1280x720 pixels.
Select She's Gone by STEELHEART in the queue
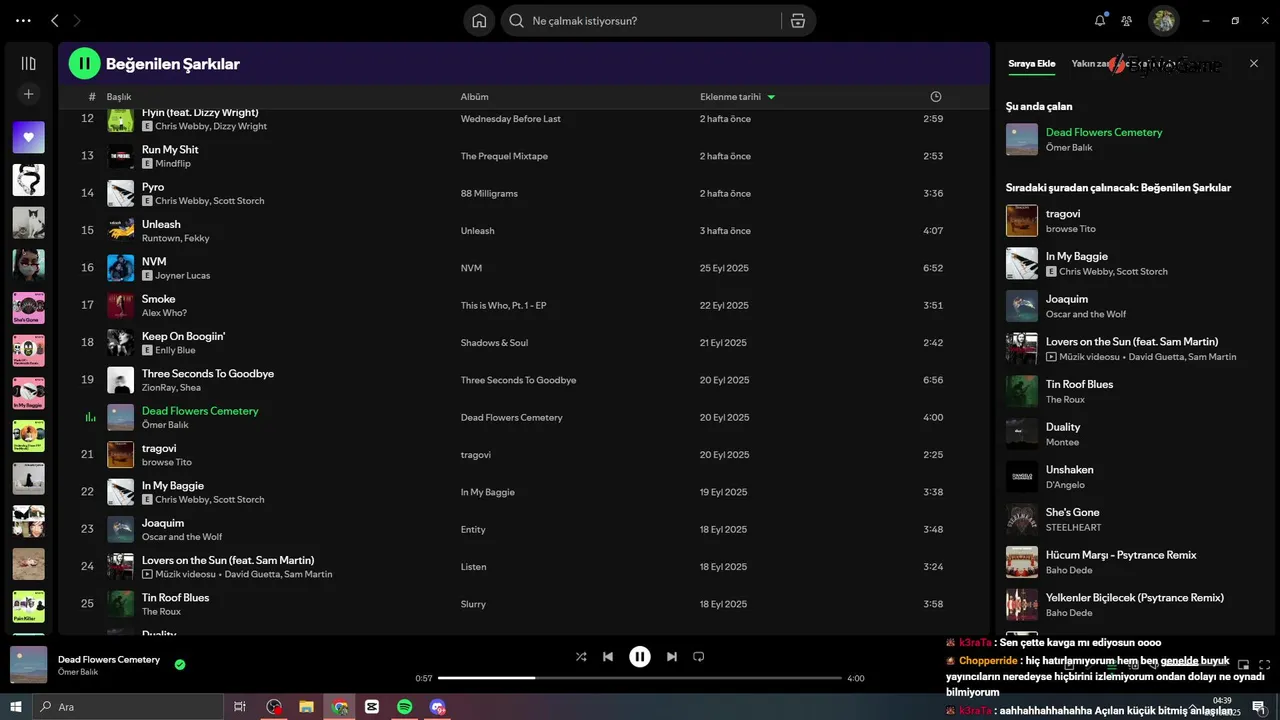coord(1073,512)
